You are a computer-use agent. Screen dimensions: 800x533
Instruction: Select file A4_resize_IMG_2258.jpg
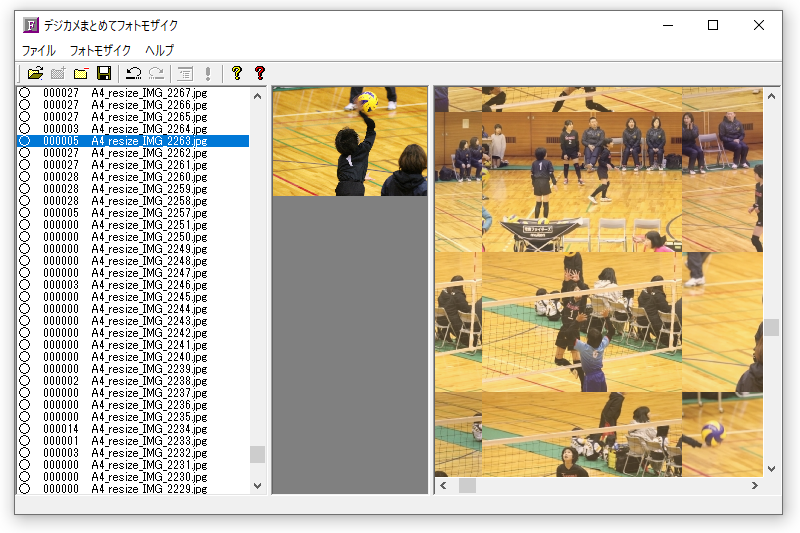(x=149, y=200)
